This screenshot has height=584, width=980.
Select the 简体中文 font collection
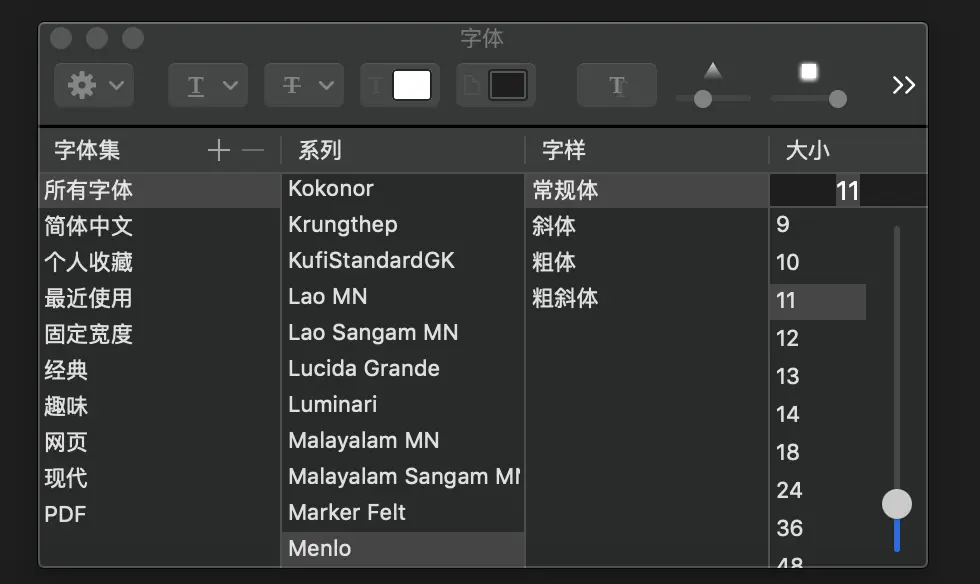tap(87, 226)
